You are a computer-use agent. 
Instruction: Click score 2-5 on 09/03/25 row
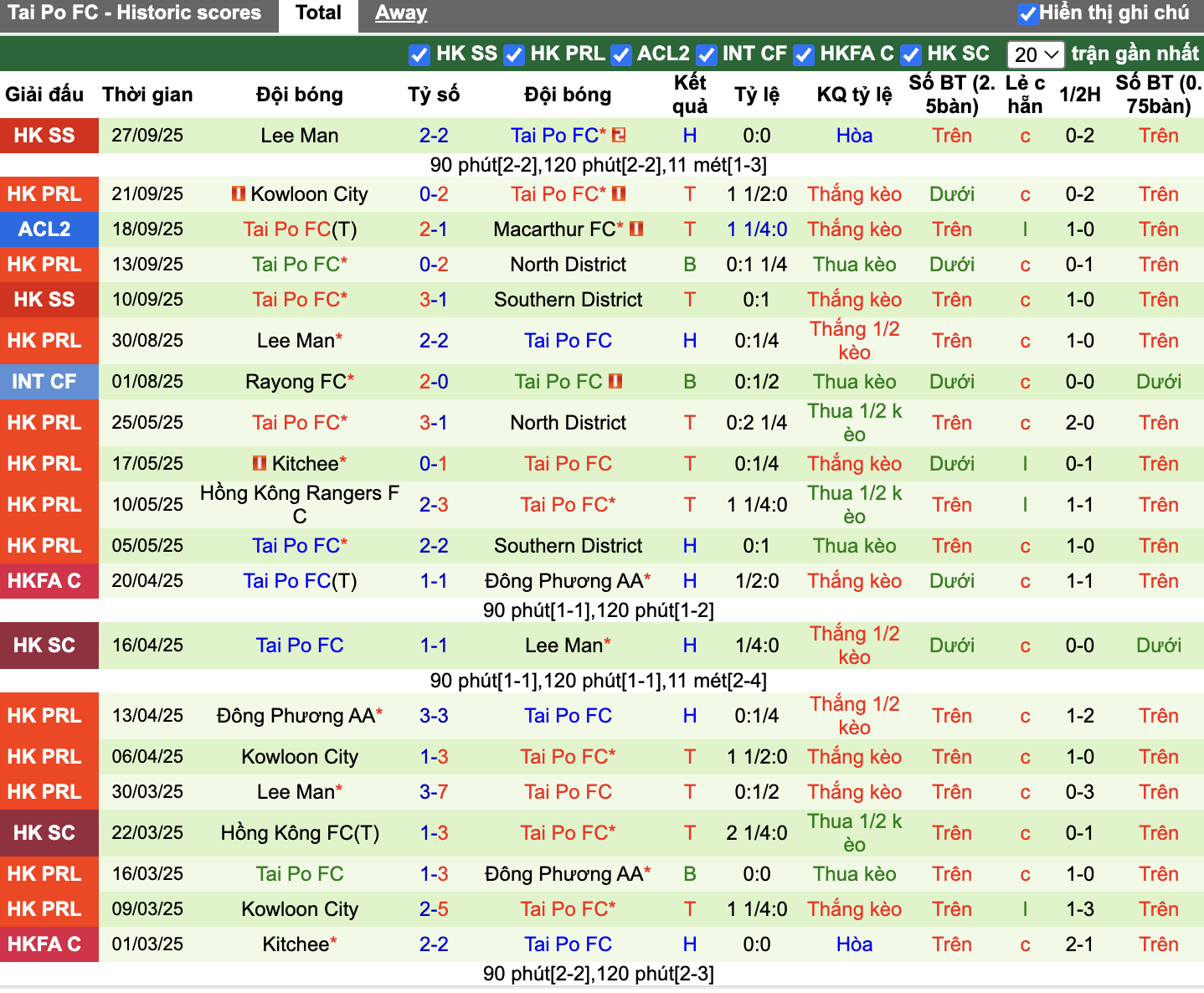pyautogui.click(x=434, y=909)
